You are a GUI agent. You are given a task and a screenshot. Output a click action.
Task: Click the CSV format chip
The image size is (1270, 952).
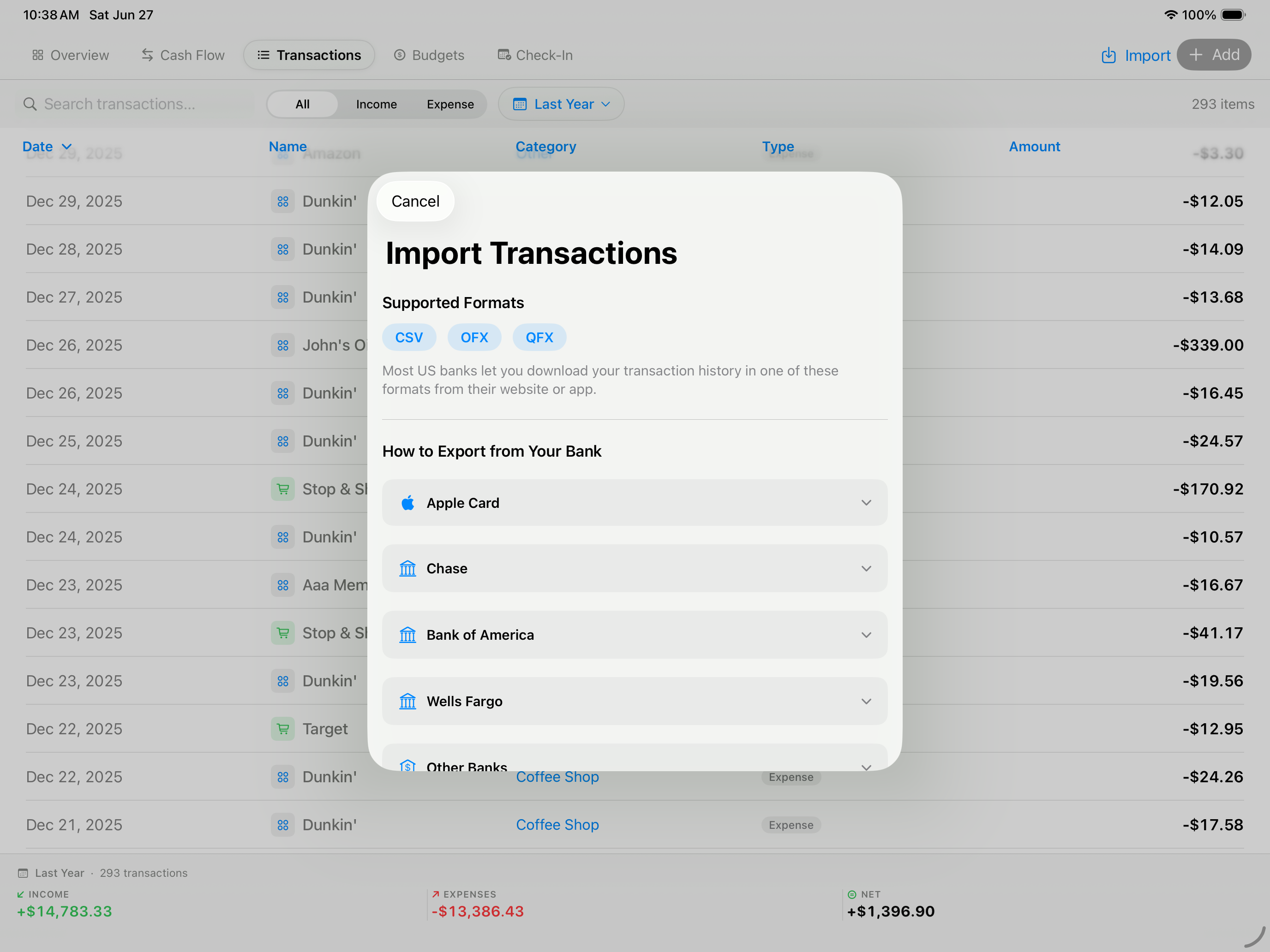409,338
